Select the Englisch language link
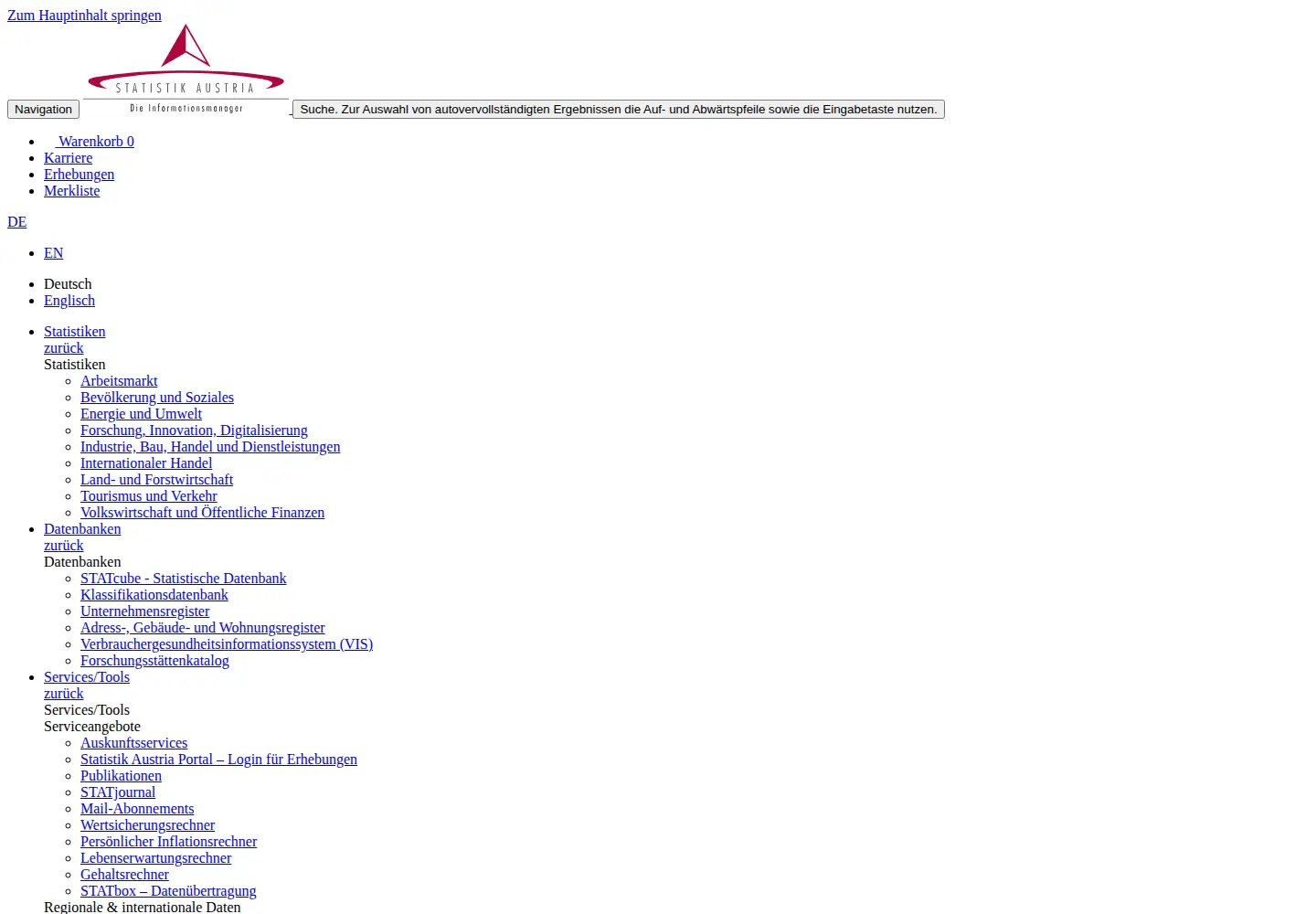The height and width of the screenshot is (914, 1316). coord(69,301)
